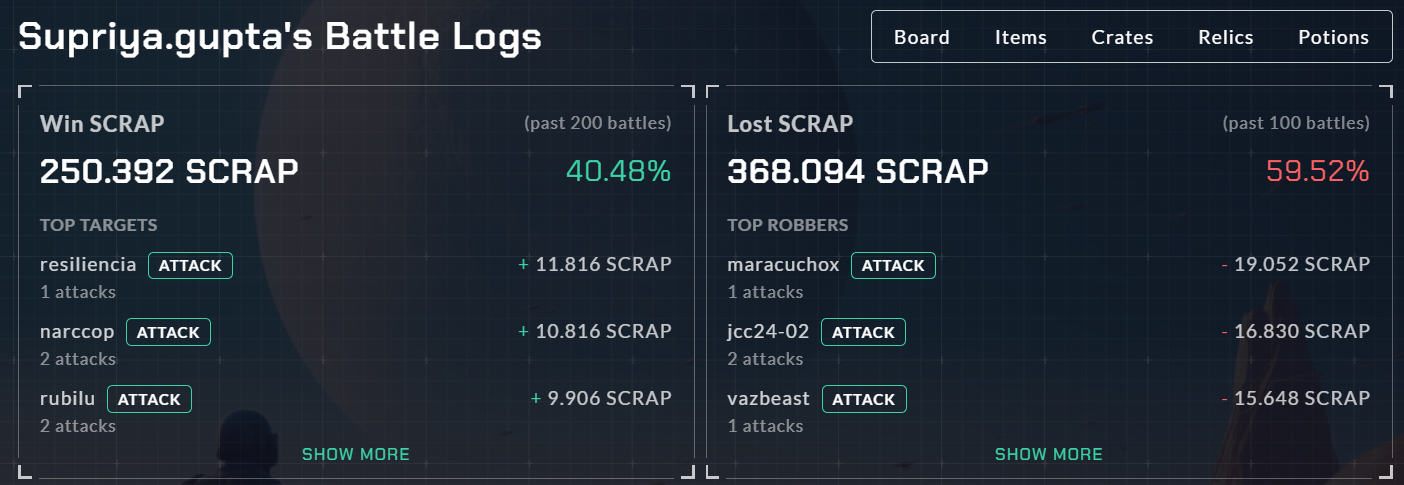
Task: Click the 40.48% win percentage
Action: pos(618,172)
